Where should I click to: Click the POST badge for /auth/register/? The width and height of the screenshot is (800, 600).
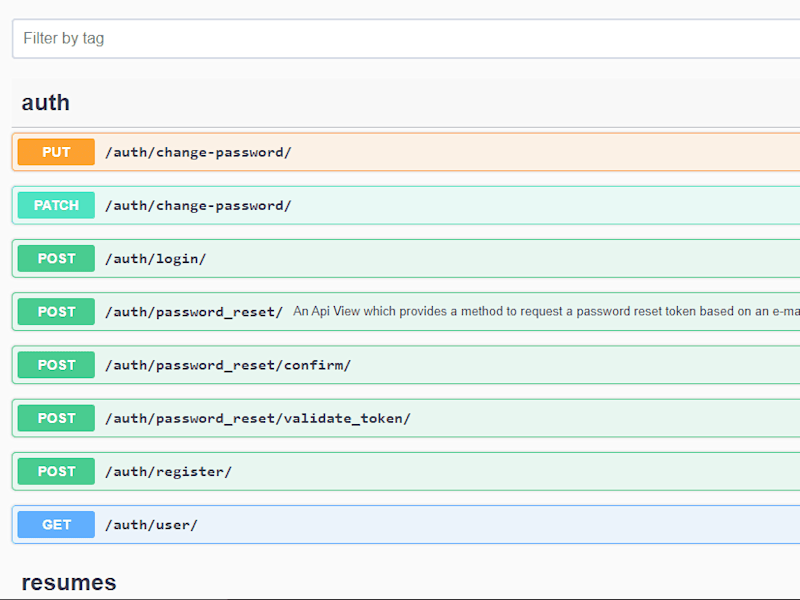point(56,471)
